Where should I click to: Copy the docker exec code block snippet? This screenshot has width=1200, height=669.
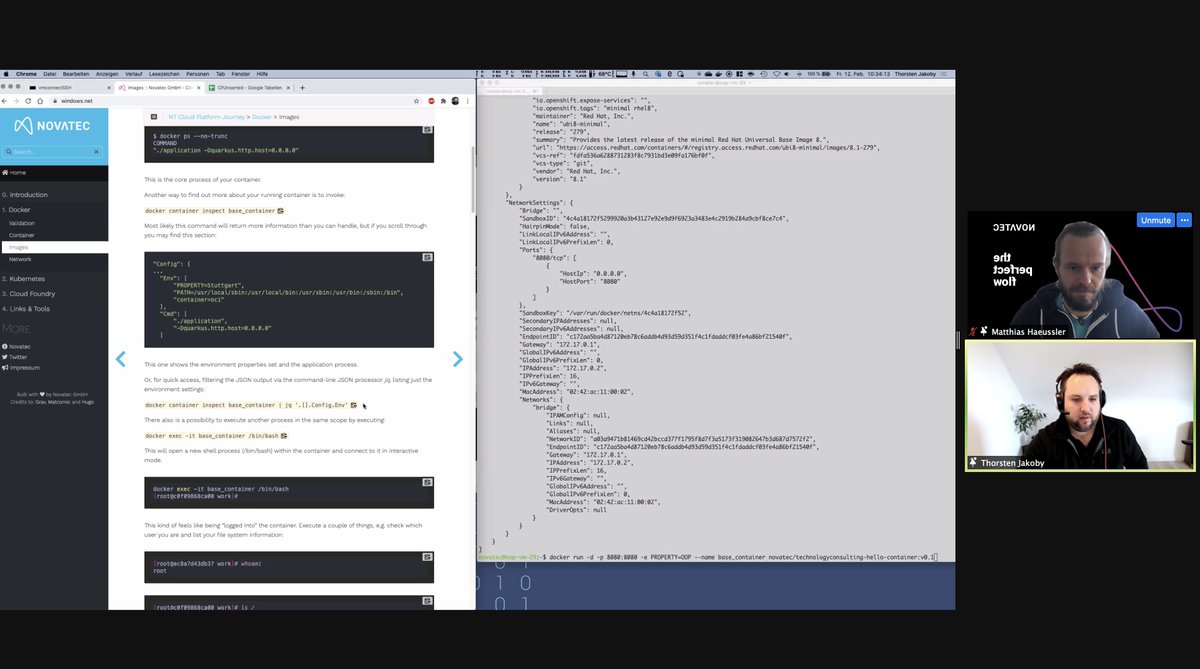pyautogui.click(x=284, y=436)
